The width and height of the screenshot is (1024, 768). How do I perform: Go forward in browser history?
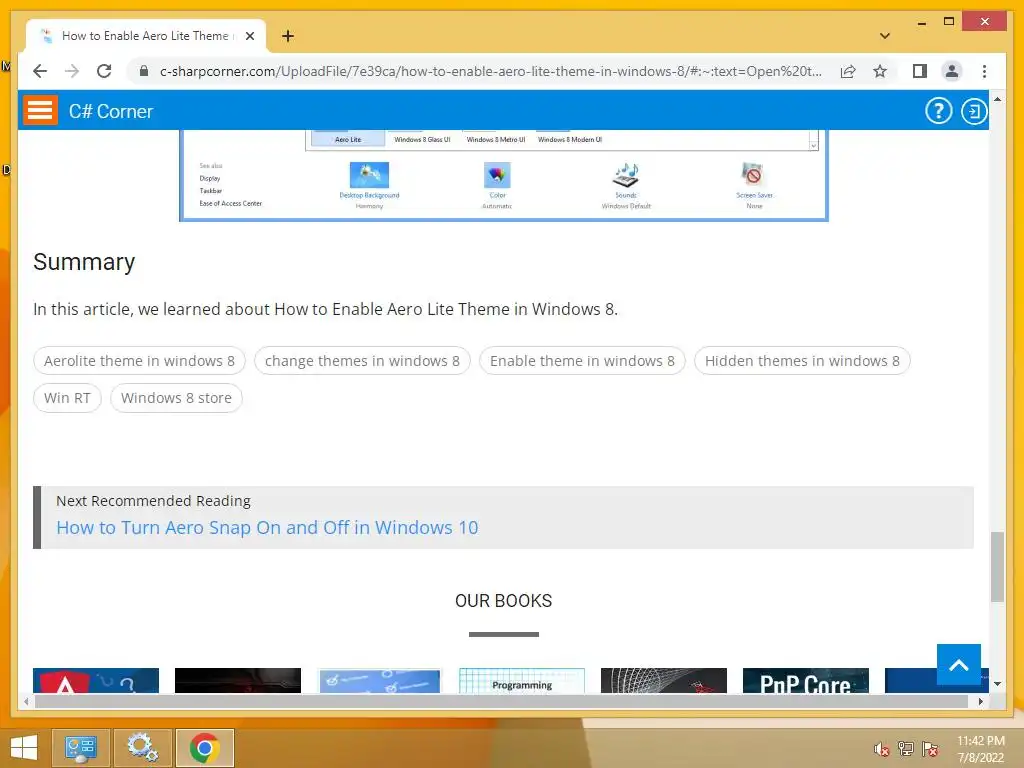point(72,71)
